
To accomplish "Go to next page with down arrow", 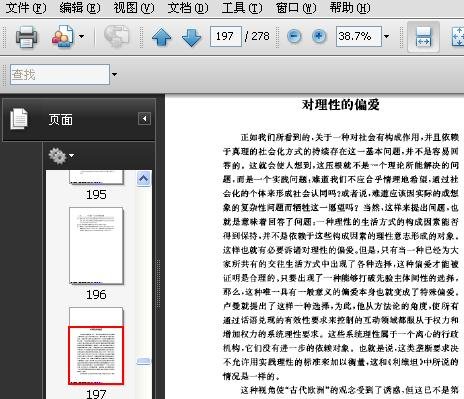I will coord(192,37).
